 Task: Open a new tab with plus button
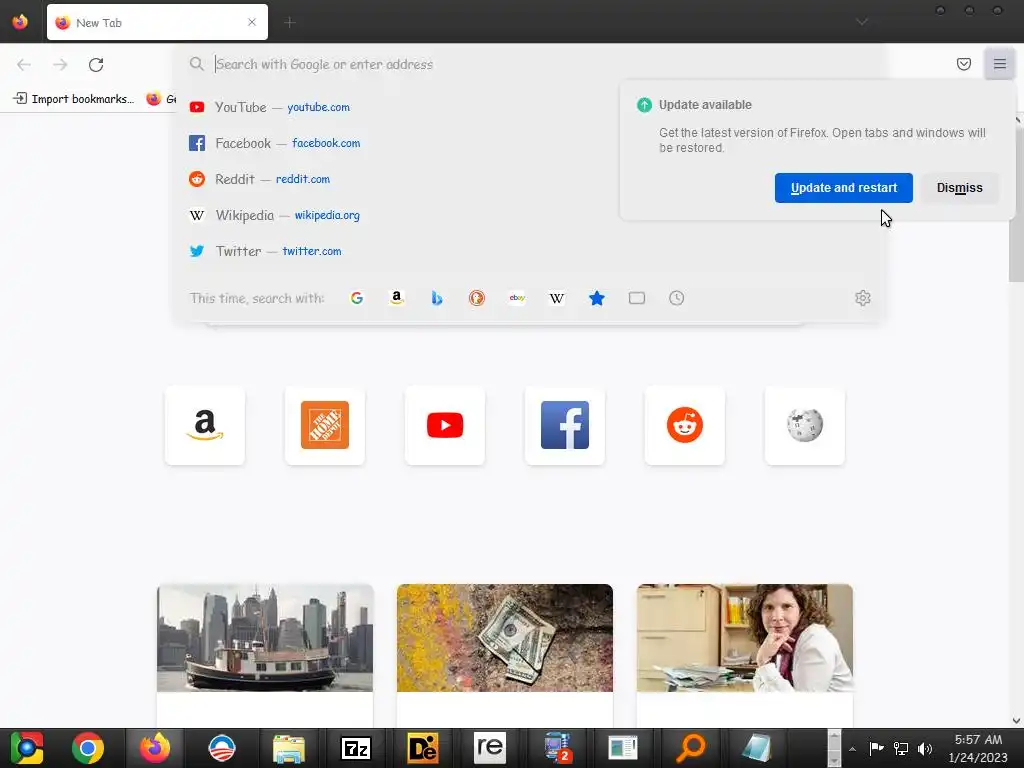click(x=290, y=22)
